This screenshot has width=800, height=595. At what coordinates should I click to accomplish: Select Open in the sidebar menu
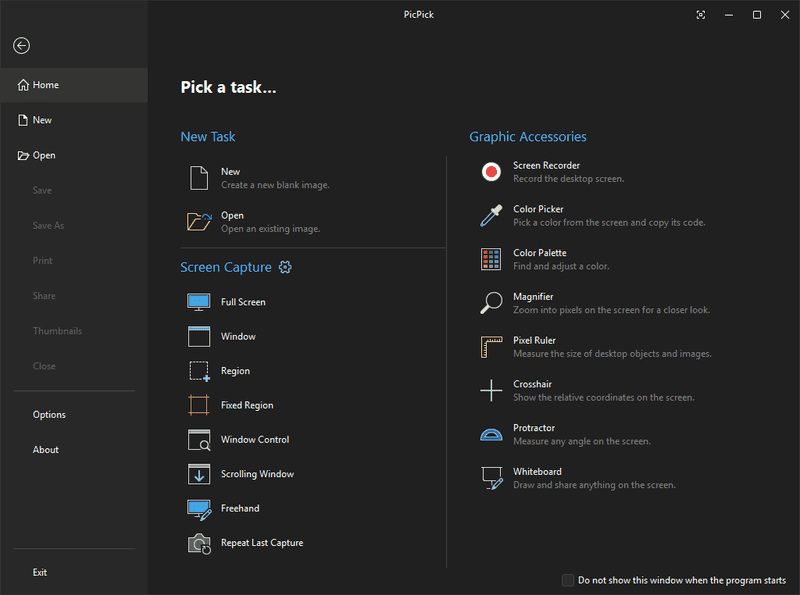pyautogui.click(x=74, y=156)
